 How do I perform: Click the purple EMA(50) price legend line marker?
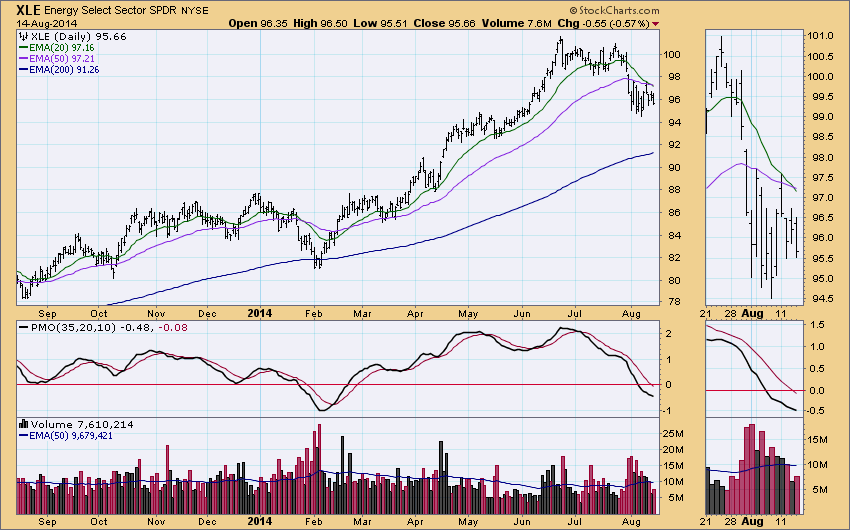[23, 59]
